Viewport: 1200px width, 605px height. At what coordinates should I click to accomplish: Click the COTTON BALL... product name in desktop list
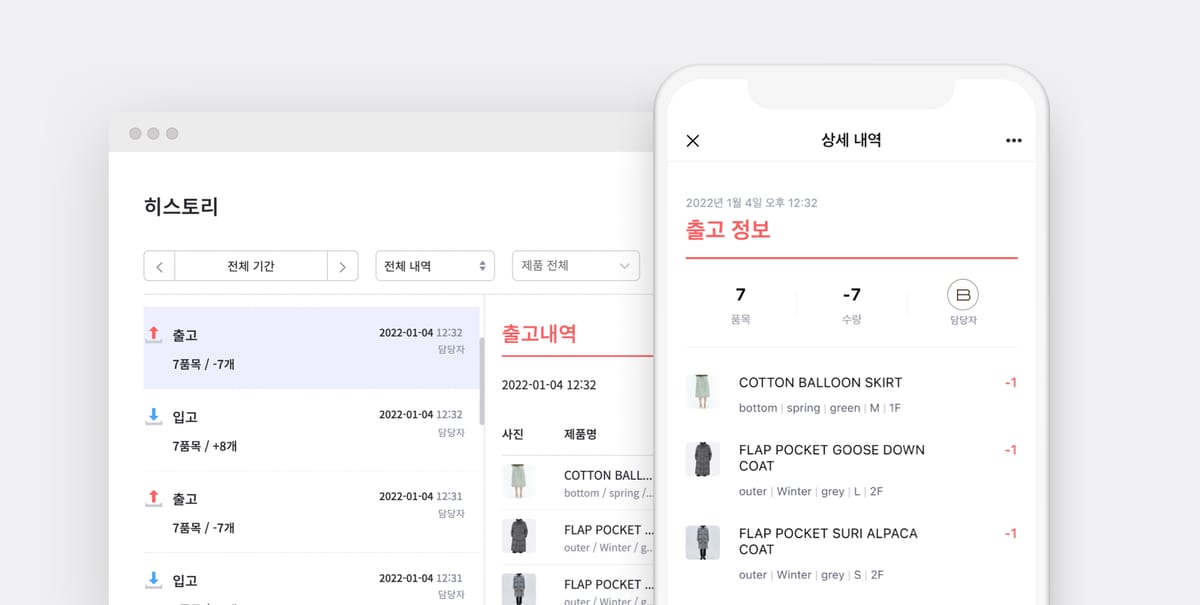(x=608, y=474)
